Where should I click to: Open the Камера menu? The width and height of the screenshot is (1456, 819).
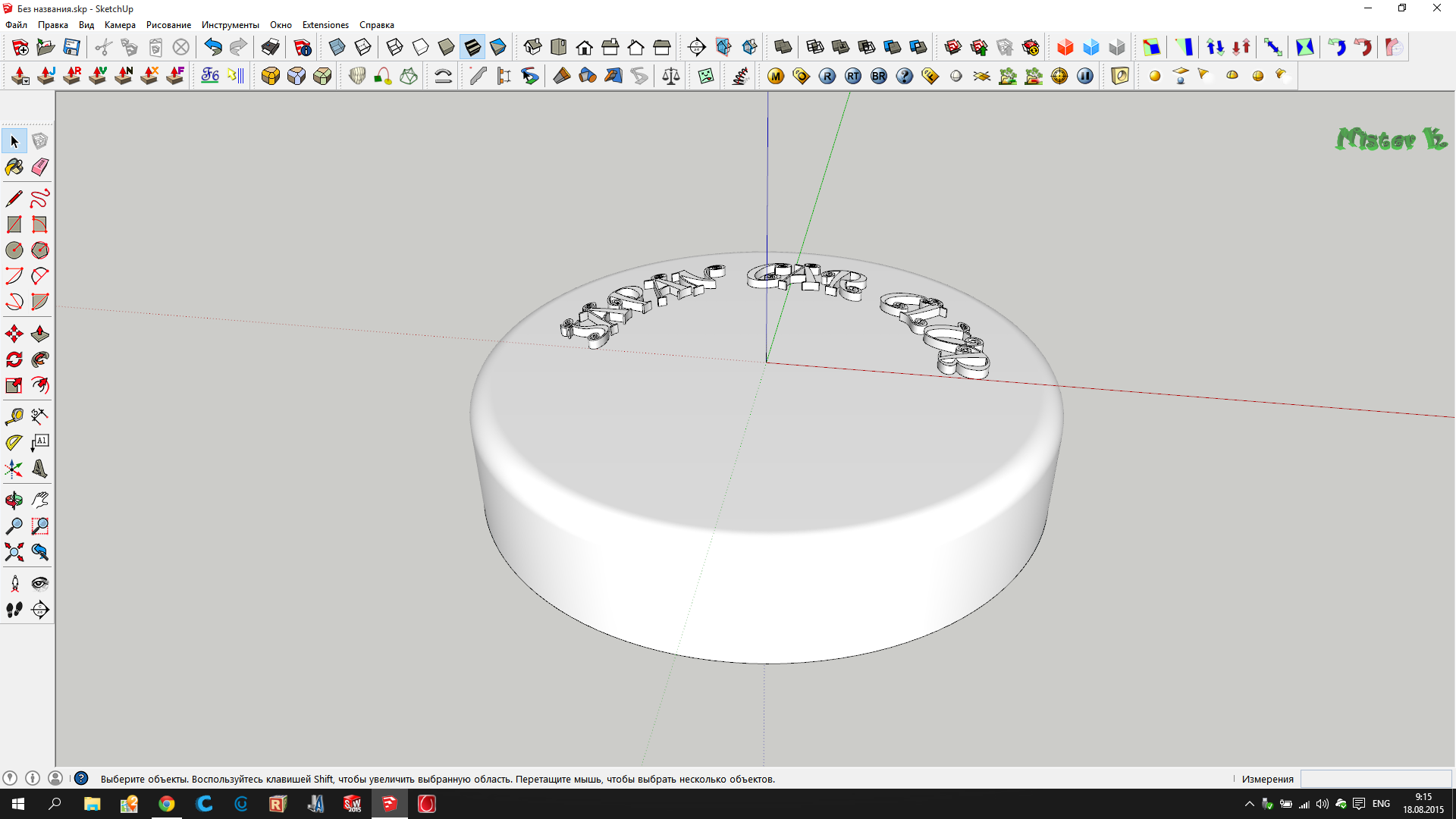tap(120, 25)
